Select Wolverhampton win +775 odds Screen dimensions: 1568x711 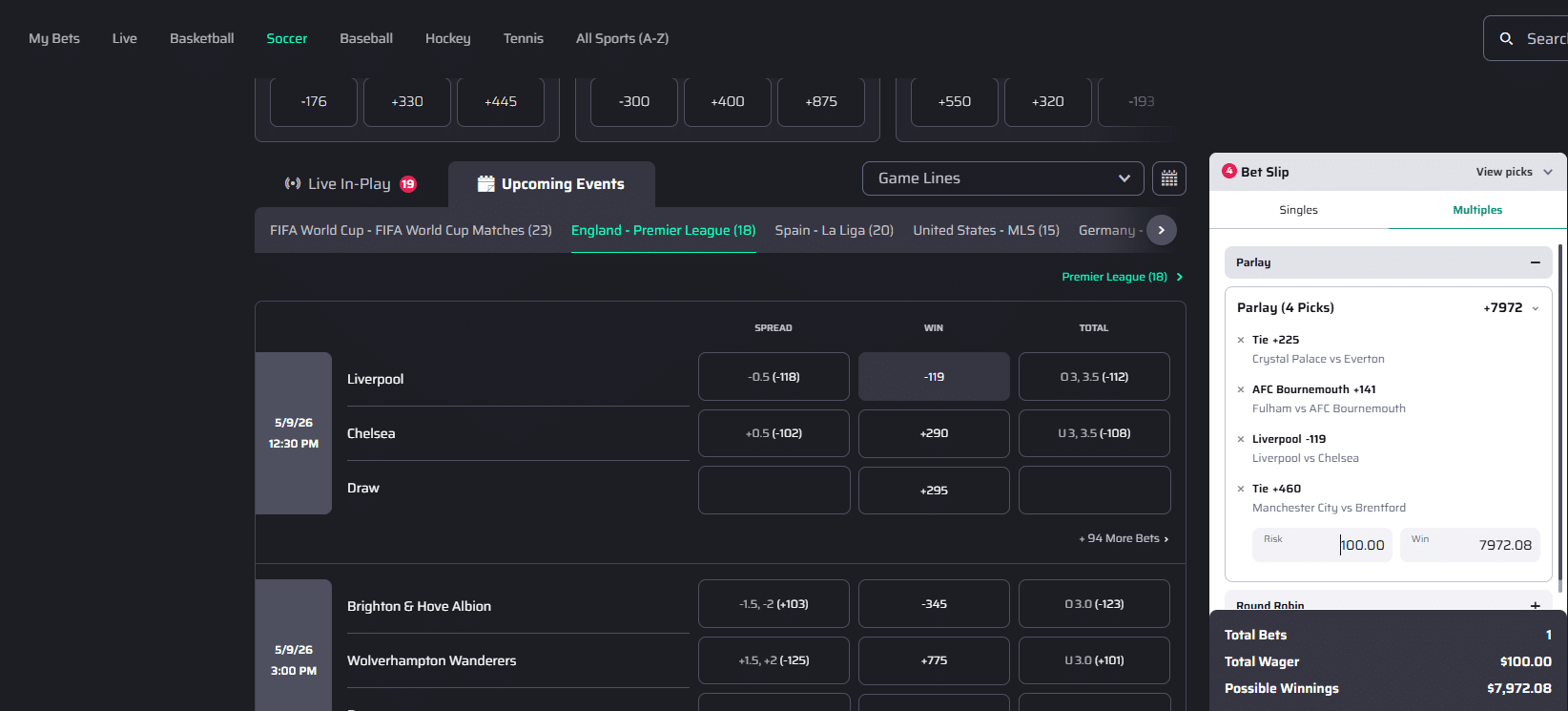coord(934,660)
